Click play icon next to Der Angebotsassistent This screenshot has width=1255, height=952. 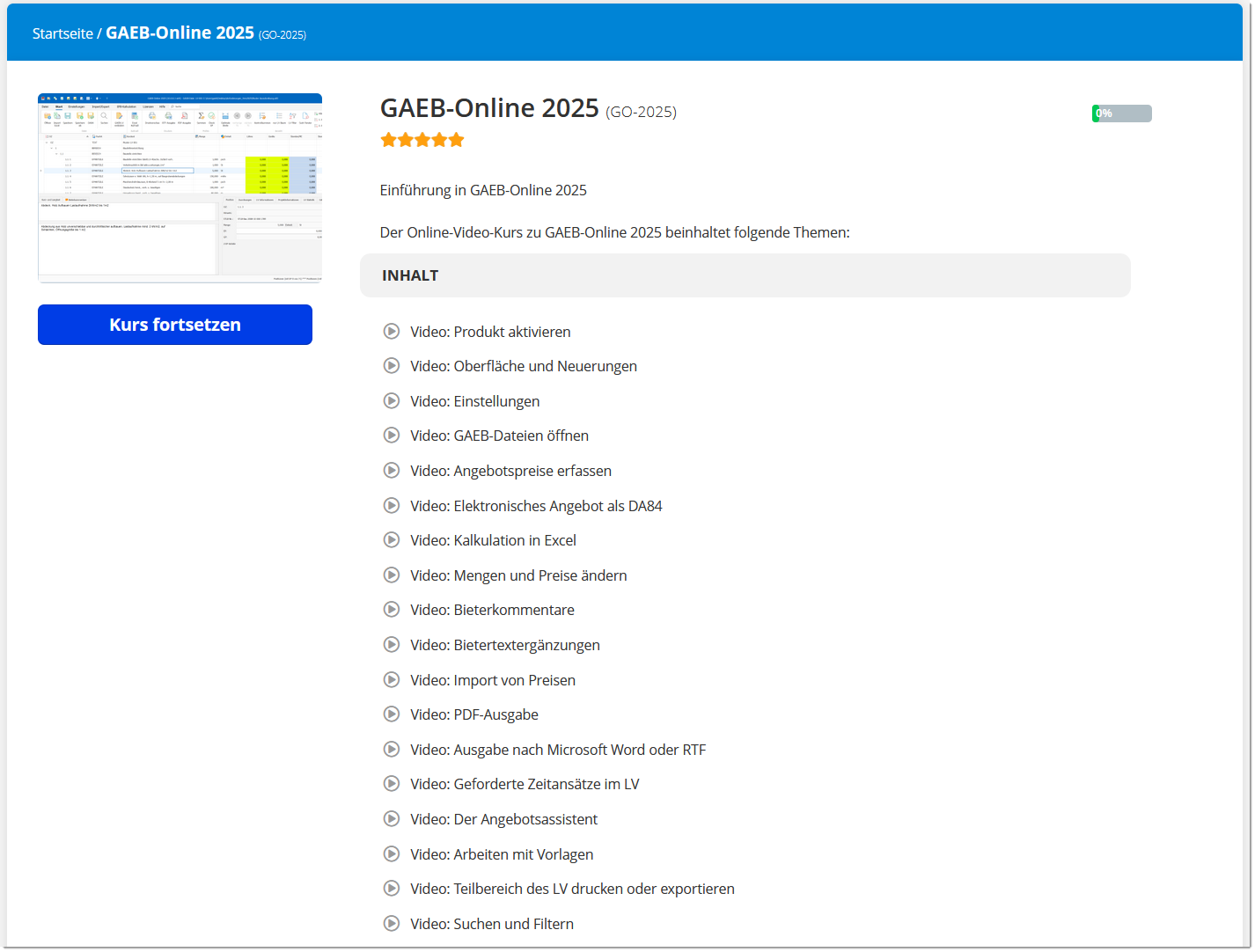click(x=392, y=819)
